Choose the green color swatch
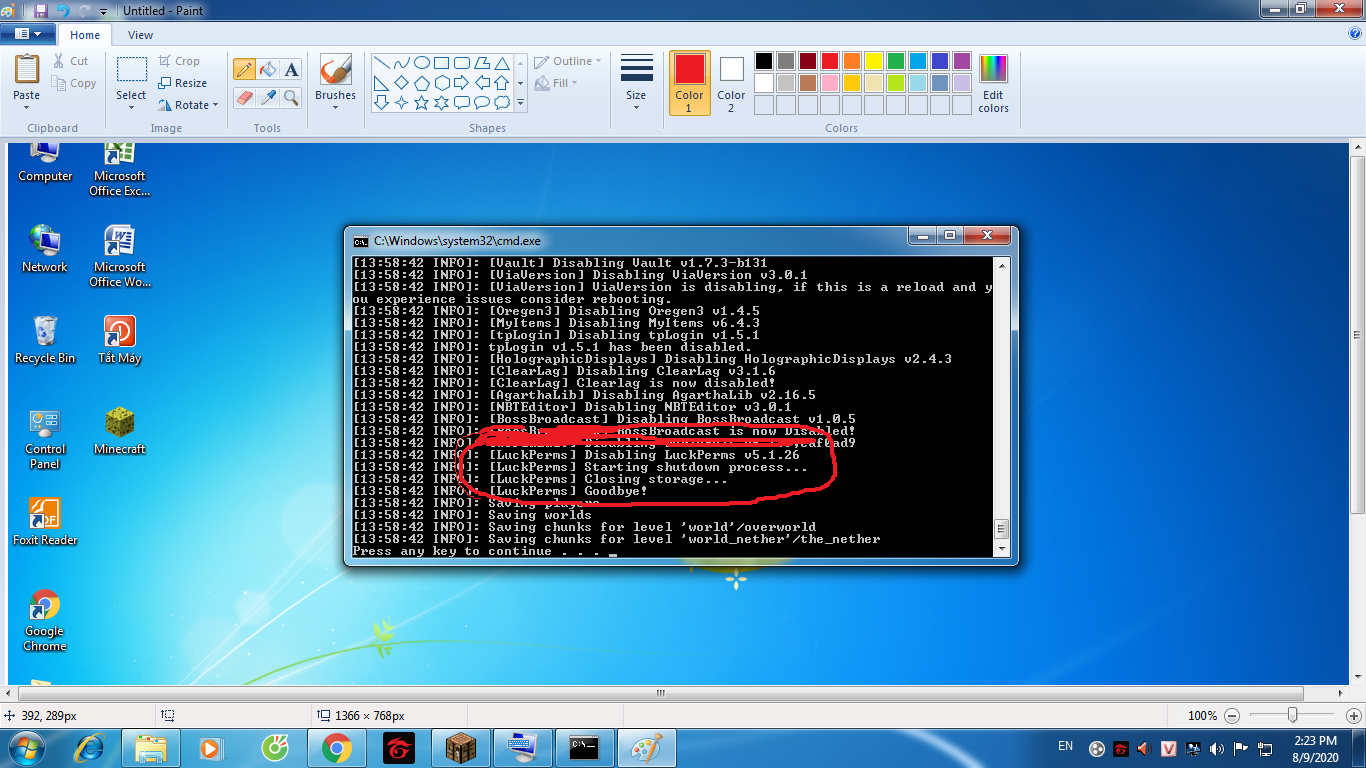1366x768 pixels. pos(896,61)
